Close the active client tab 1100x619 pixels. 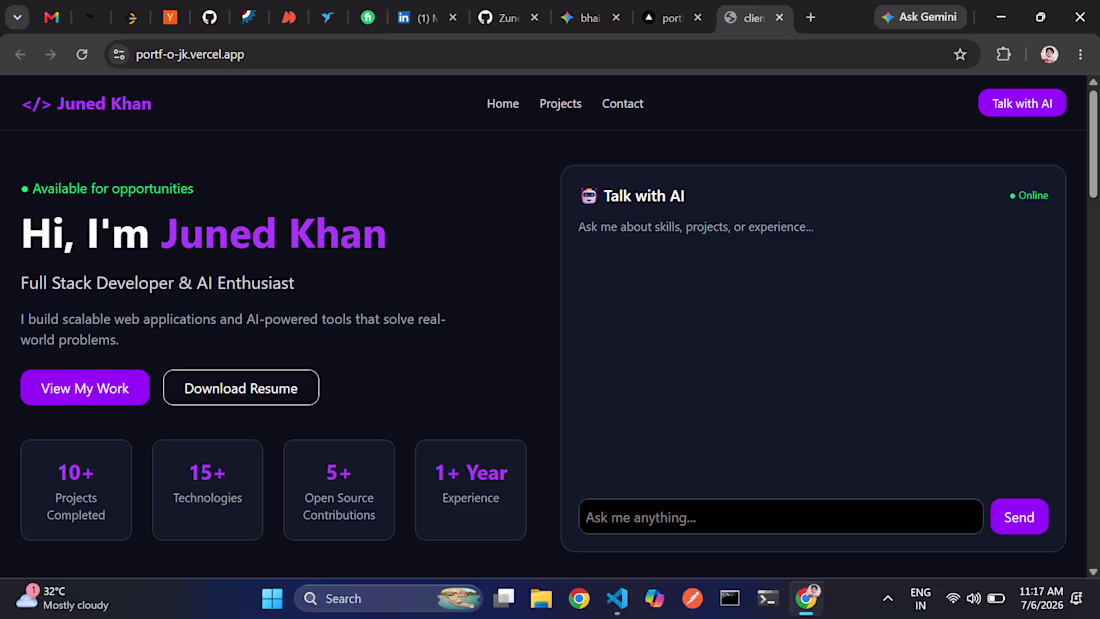(779, 18)
